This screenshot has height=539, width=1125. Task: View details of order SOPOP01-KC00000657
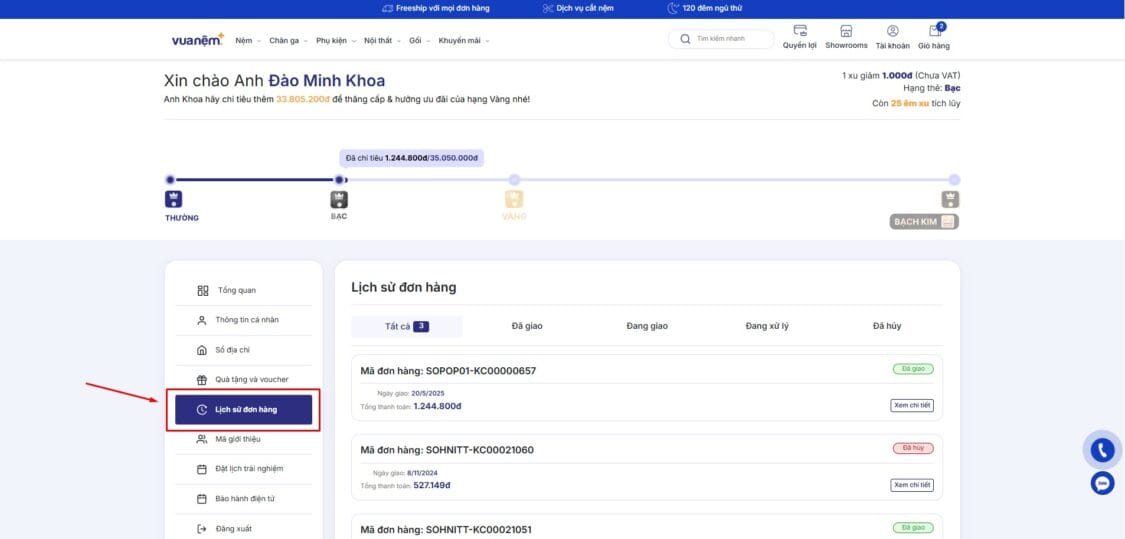click(911, 405)
